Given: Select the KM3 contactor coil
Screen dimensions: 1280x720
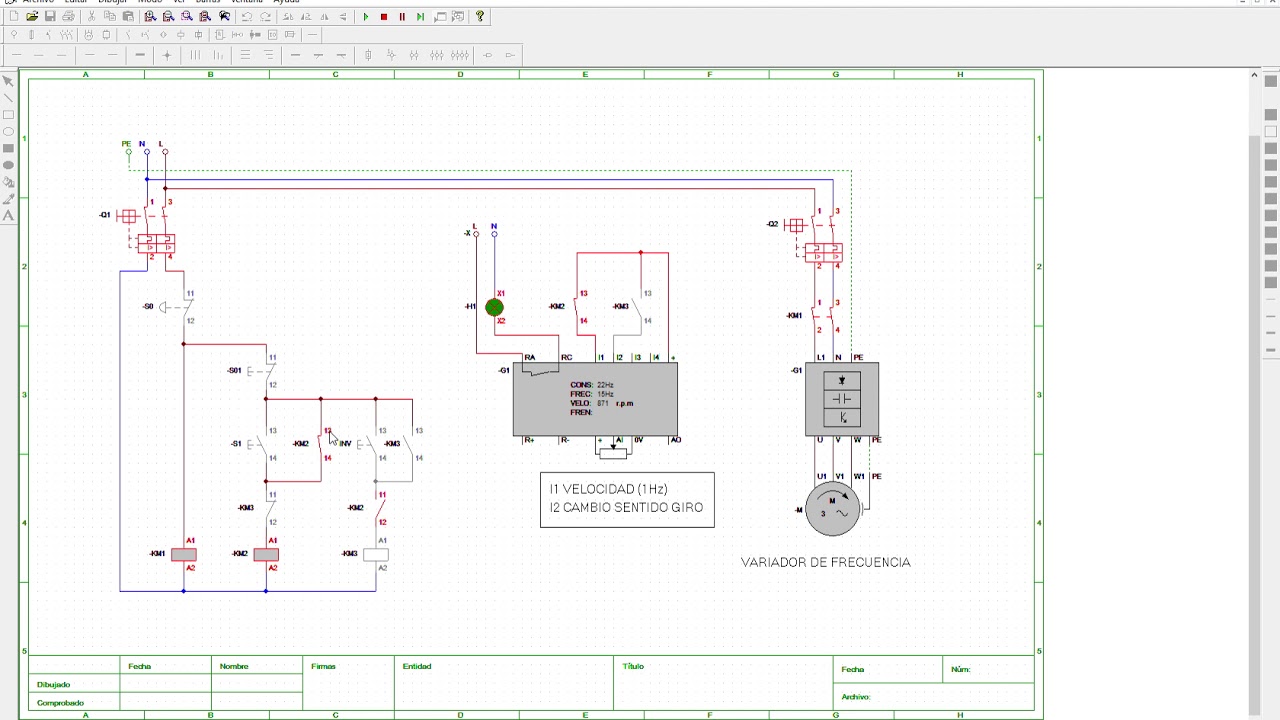Looking at the screenshot, I should click(375, 555).
